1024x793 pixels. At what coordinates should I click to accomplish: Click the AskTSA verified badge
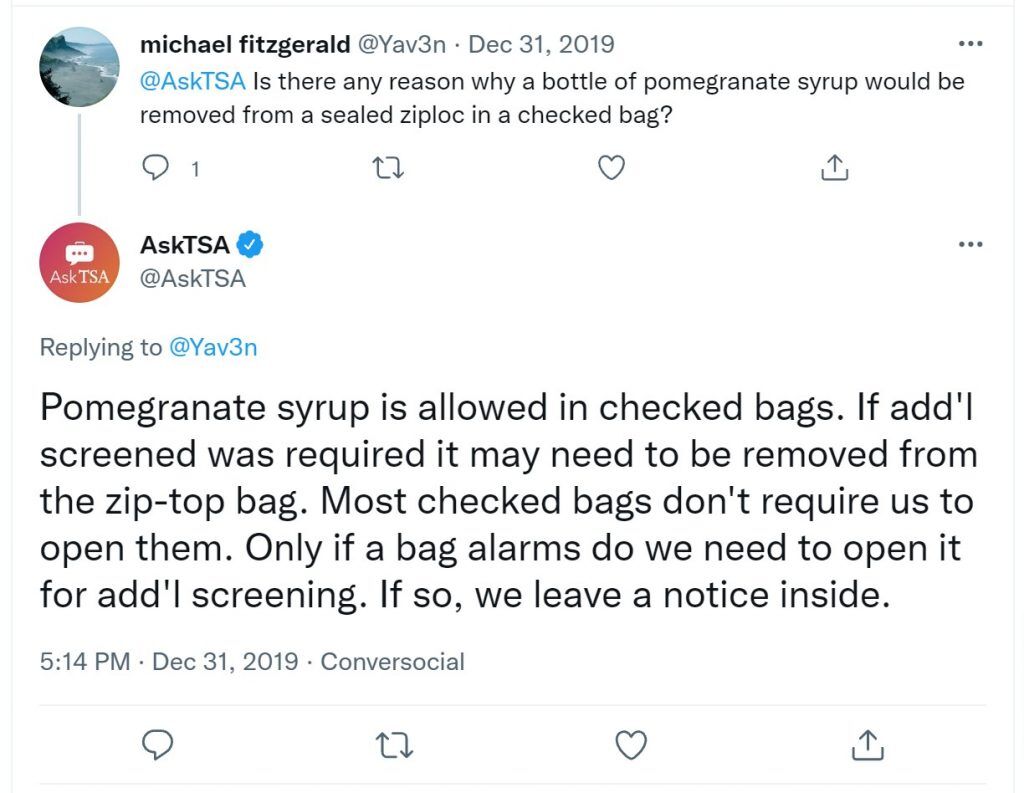click(x=249, y=245)
